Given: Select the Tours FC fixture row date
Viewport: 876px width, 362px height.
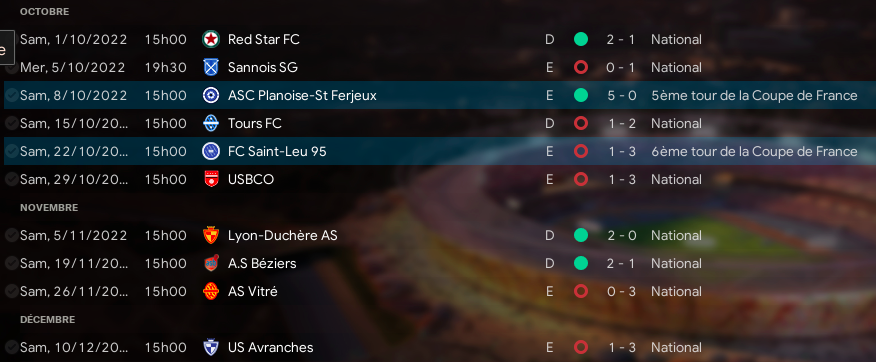Looking at the screenshot, I should [x=74, y=123].
